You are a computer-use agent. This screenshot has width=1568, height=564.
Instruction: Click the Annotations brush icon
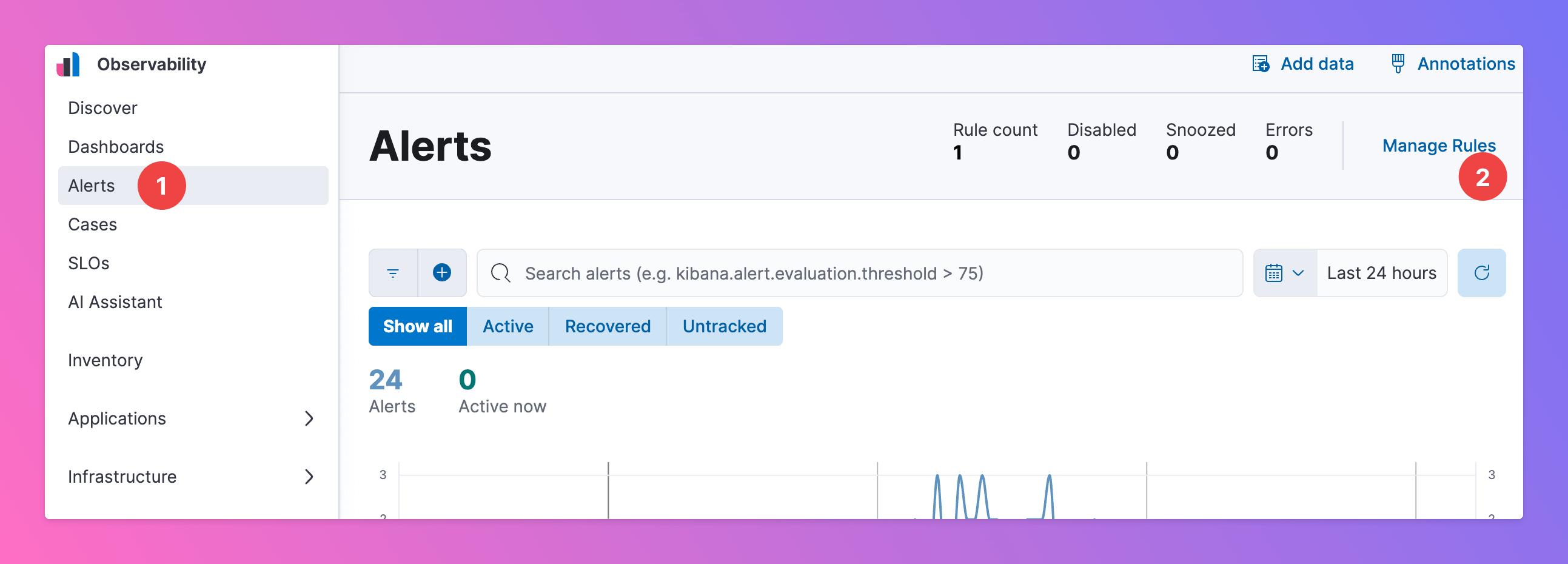(1398, 64)
